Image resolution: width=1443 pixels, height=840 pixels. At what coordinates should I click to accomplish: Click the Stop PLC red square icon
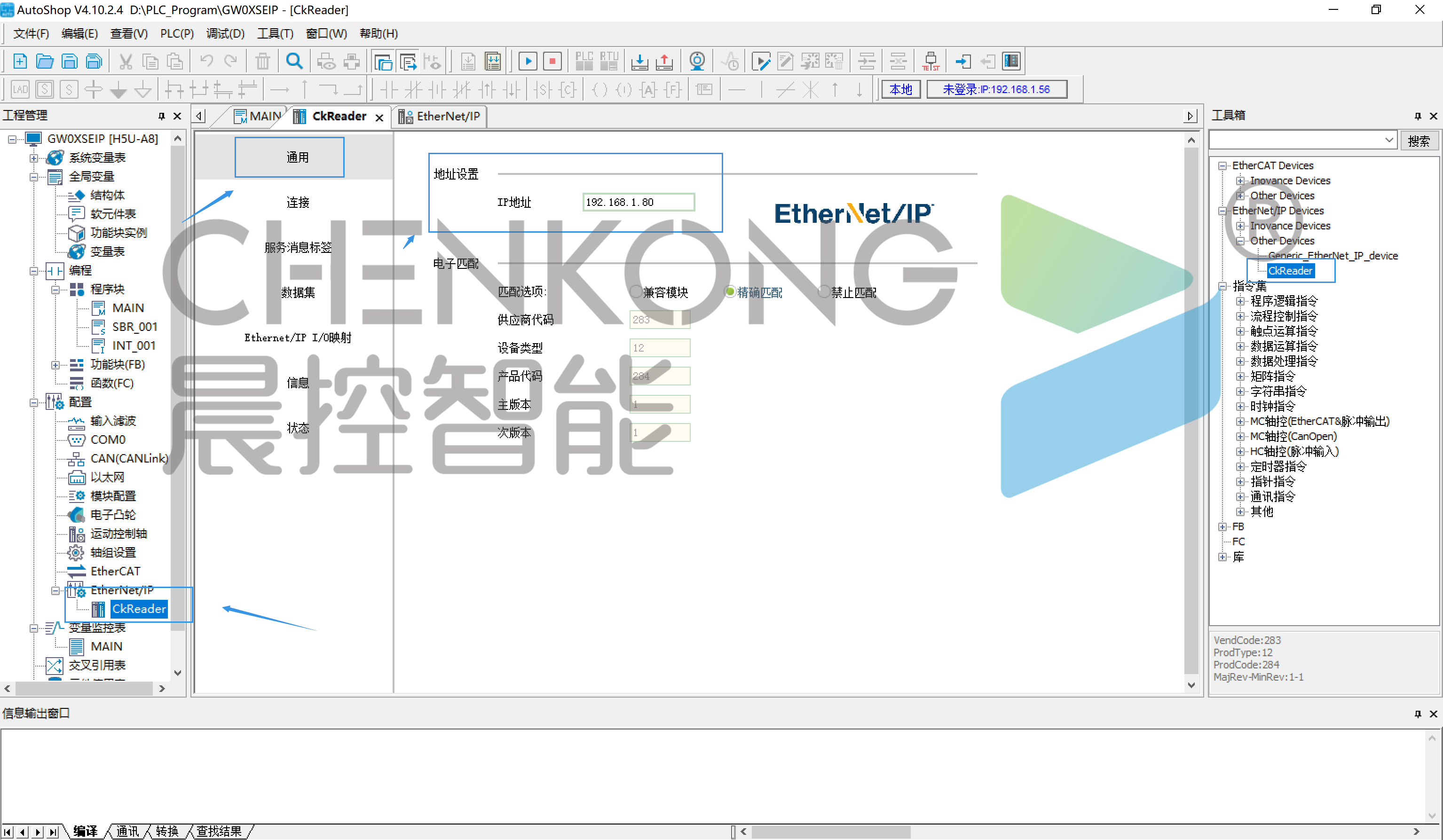pos(552,61)
